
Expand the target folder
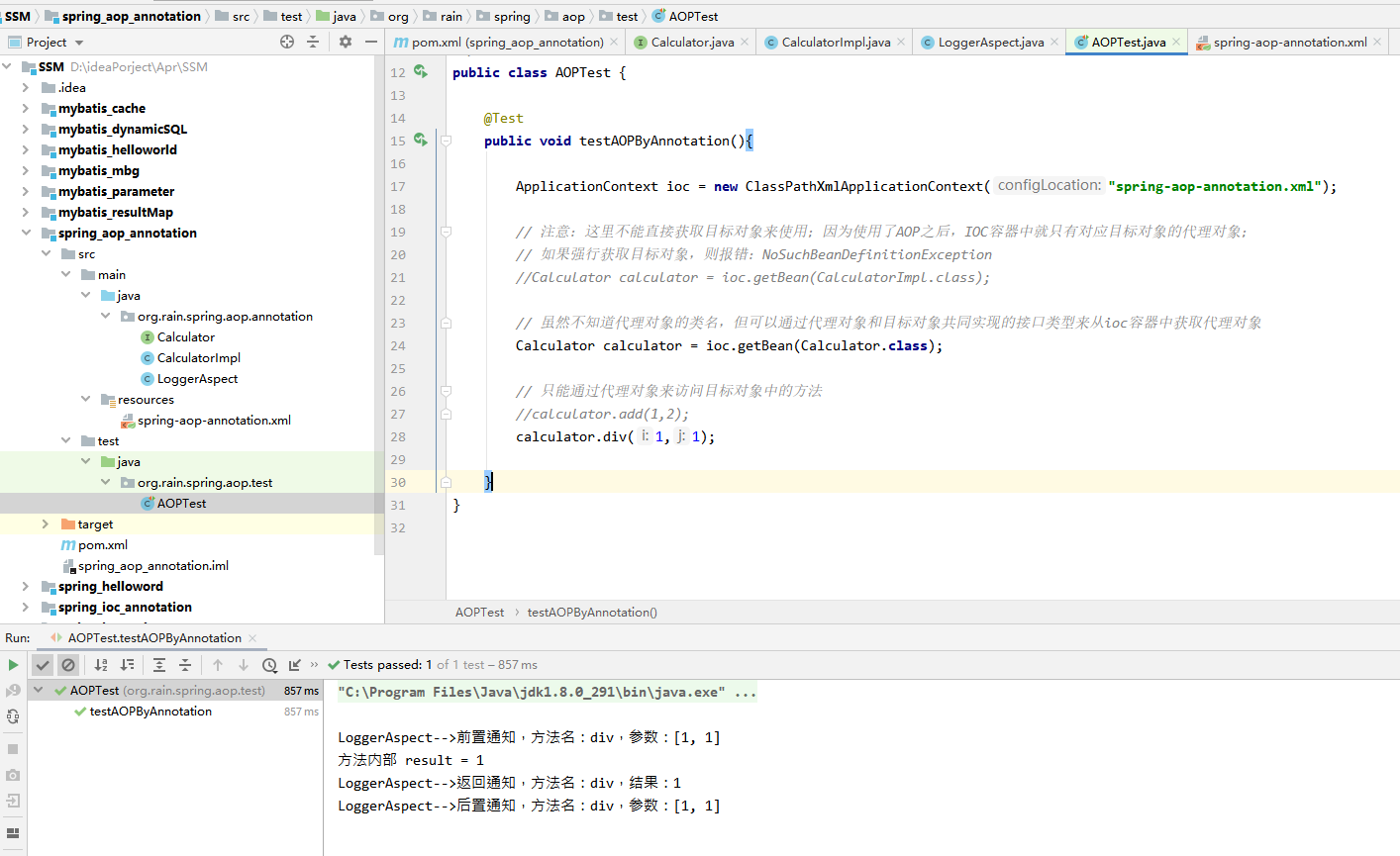pos(46,524)
